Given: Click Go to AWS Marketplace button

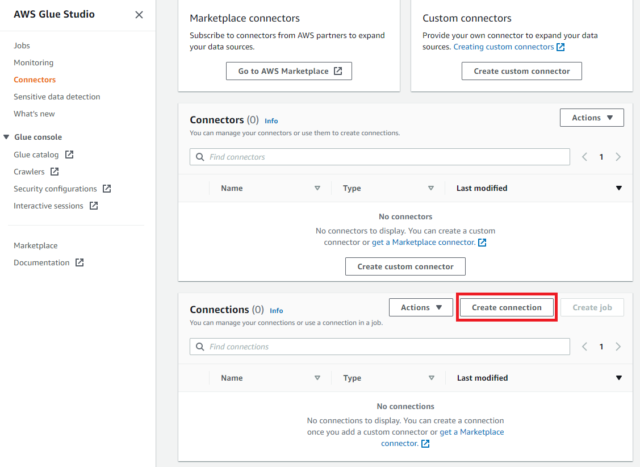Looking at the screenshot, I should pos(289,71).
